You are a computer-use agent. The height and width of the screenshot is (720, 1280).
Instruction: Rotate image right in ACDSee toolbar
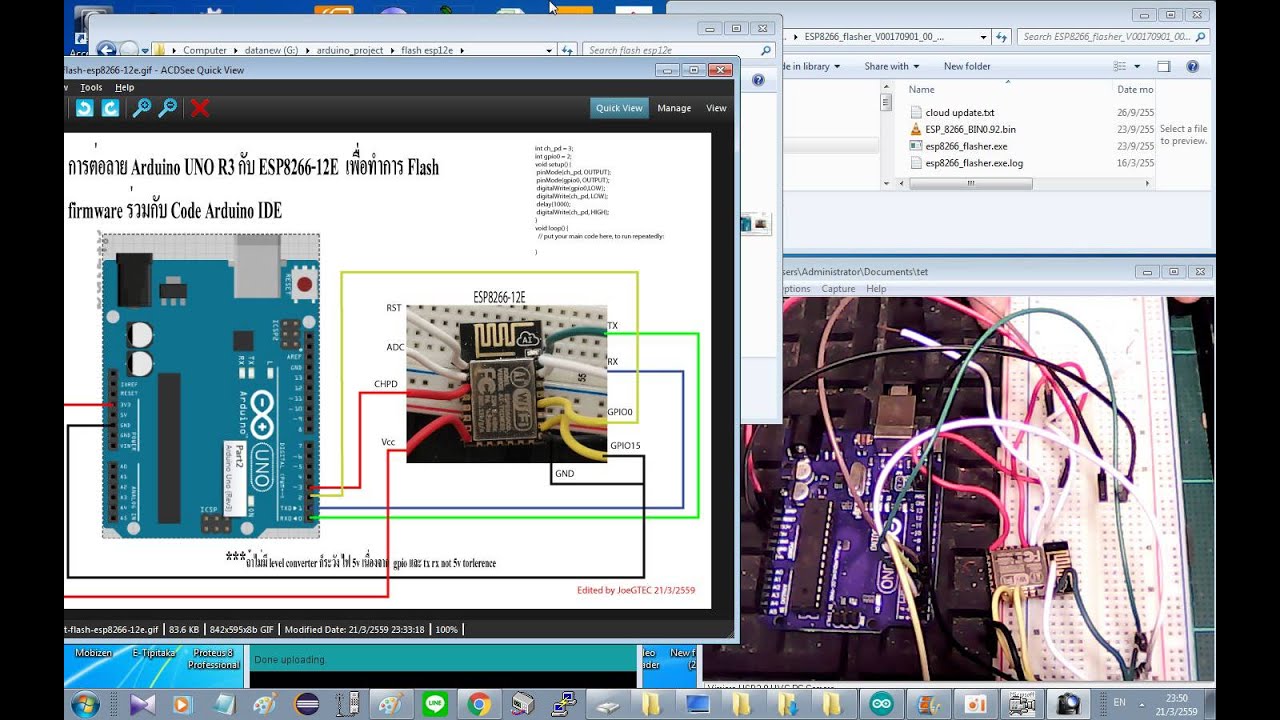pyautogui.click(x=111, y=108)
